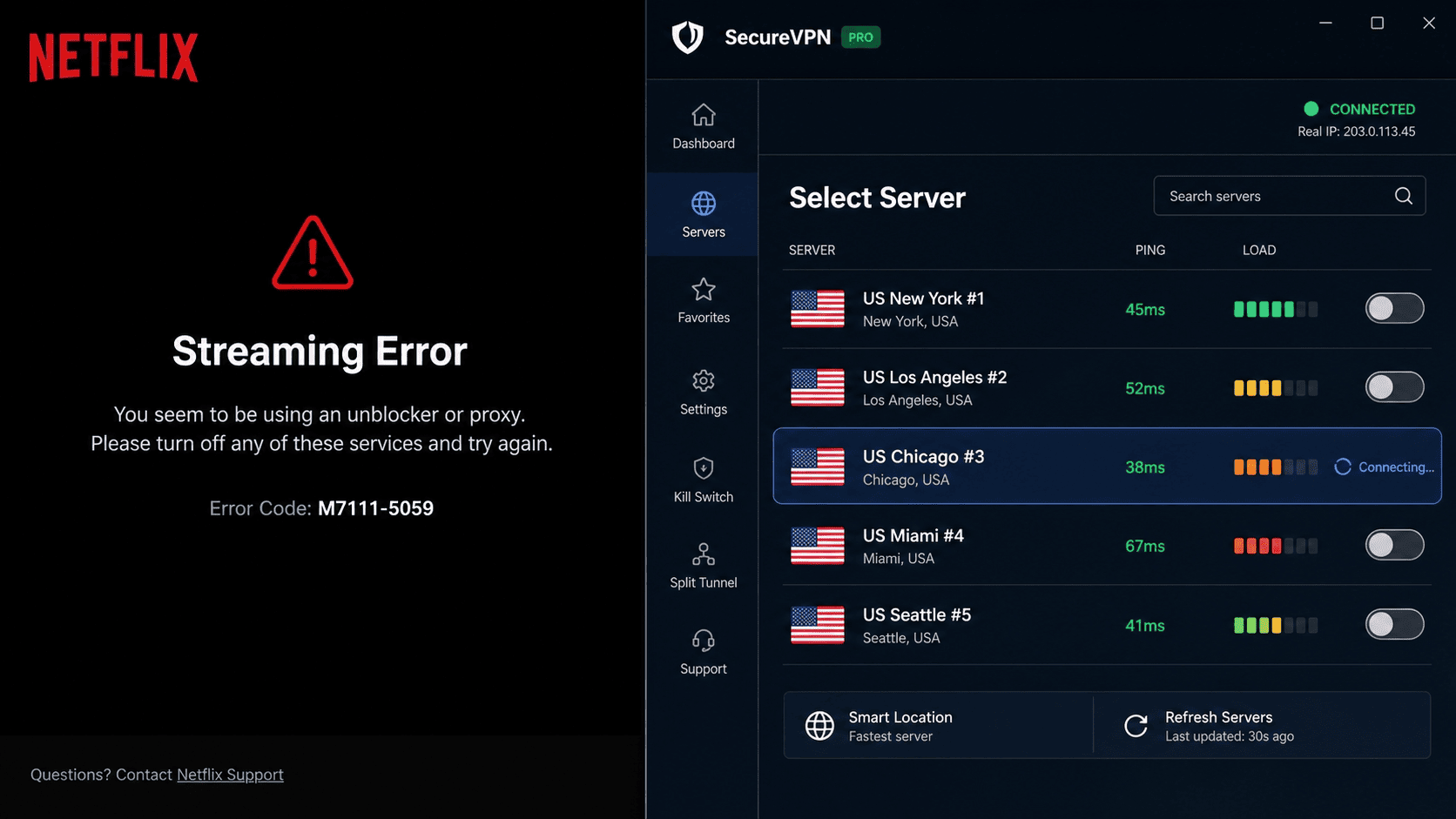Click the New York #1 load bar
1456x819 pixels.
click(x=1276, y=309)
